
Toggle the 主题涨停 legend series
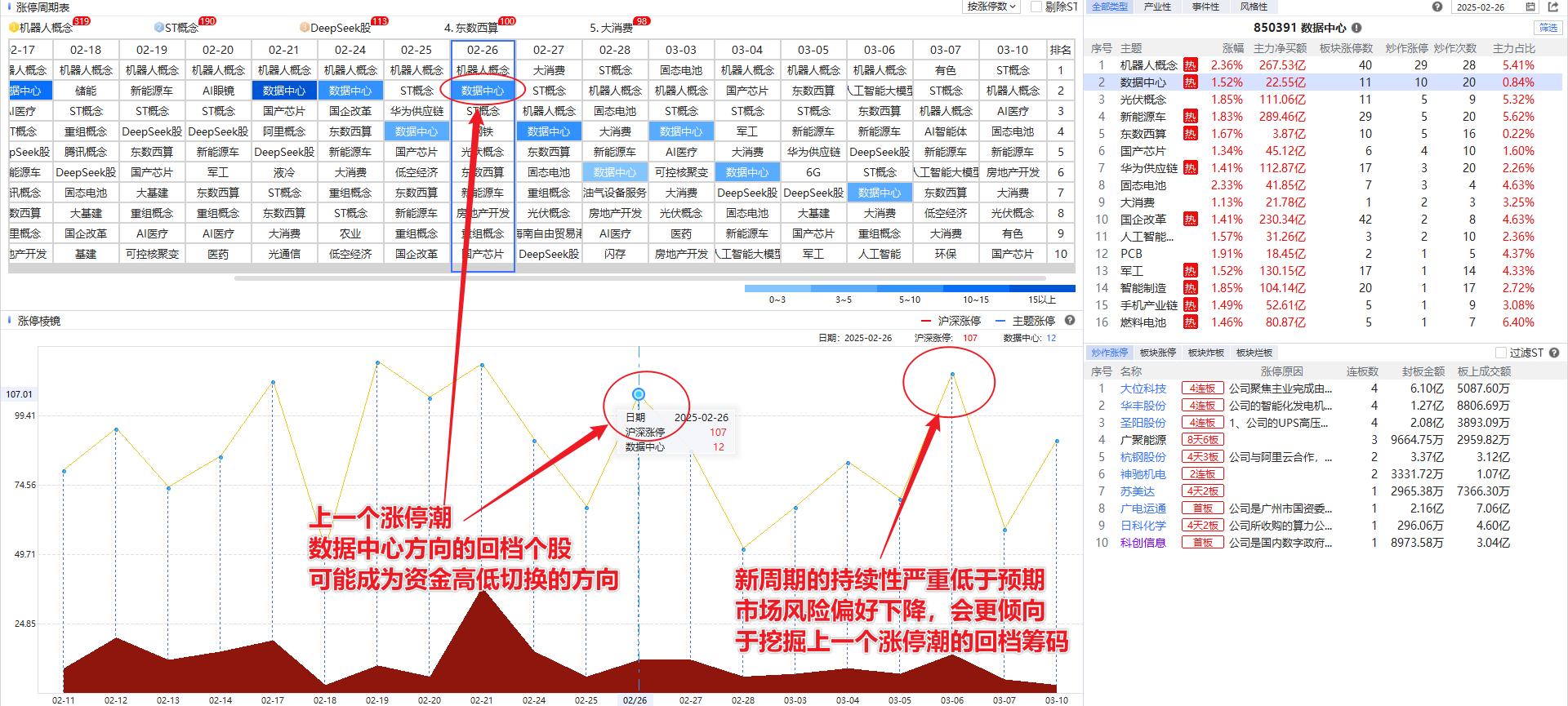[1026, 321]
